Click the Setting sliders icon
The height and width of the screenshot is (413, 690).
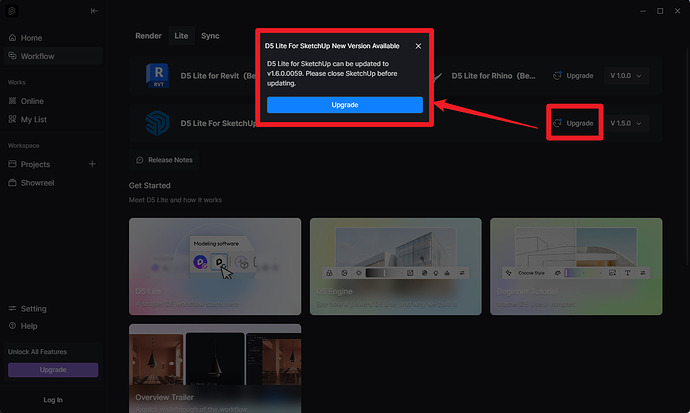coord(12,308)
